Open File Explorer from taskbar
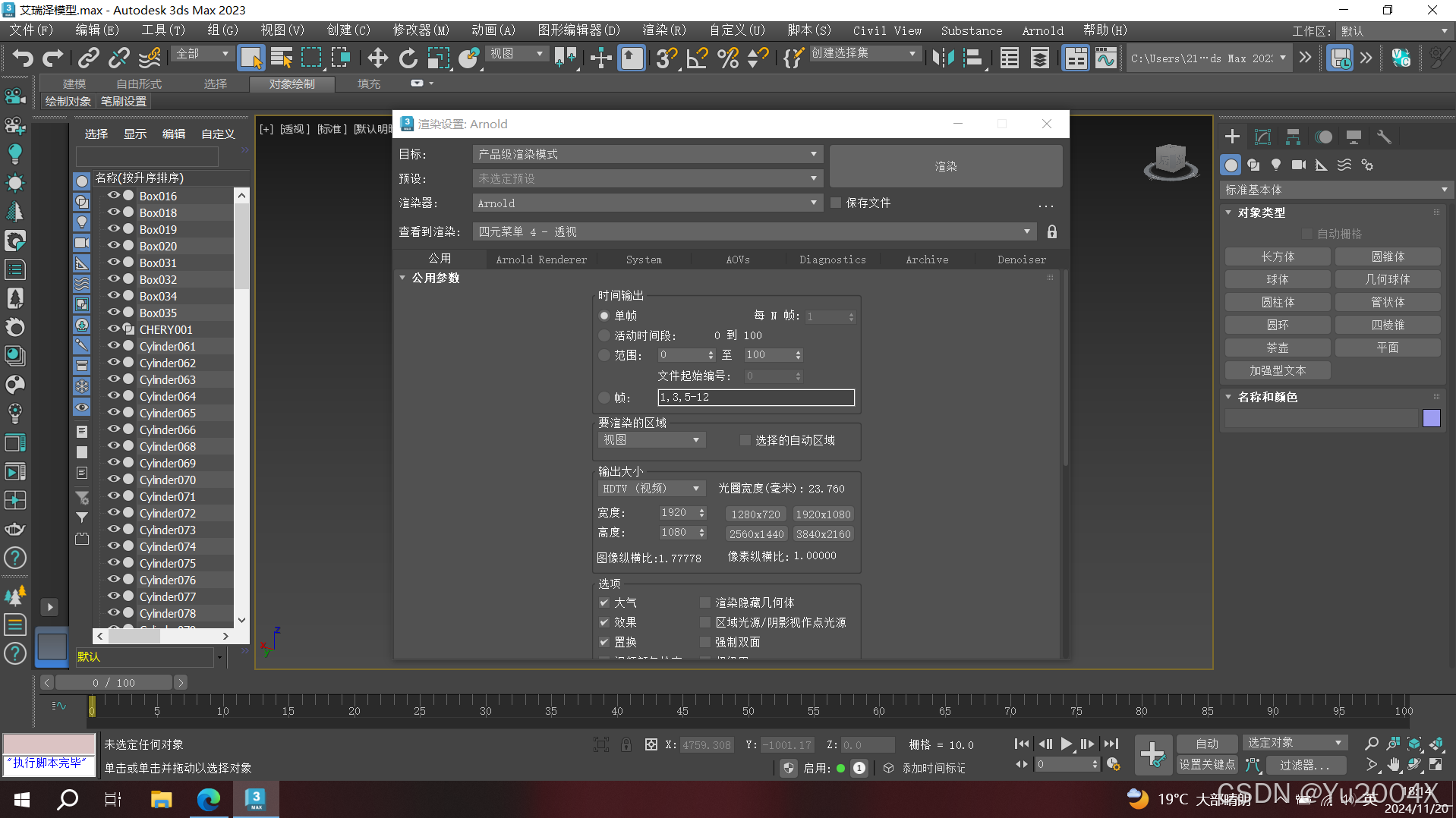 (x=161, y=799)
